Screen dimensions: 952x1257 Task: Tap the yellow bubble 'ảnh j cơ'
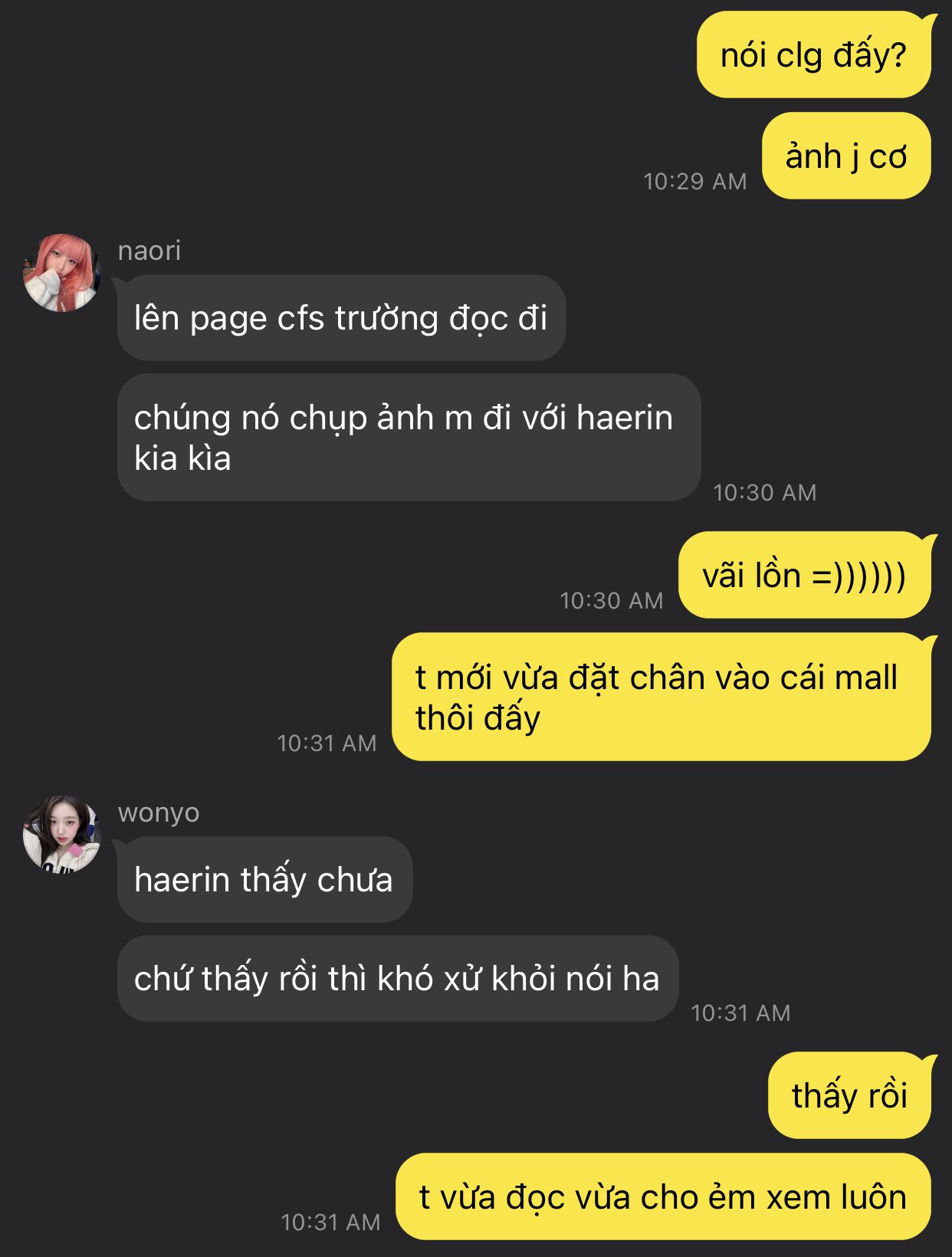846,156
